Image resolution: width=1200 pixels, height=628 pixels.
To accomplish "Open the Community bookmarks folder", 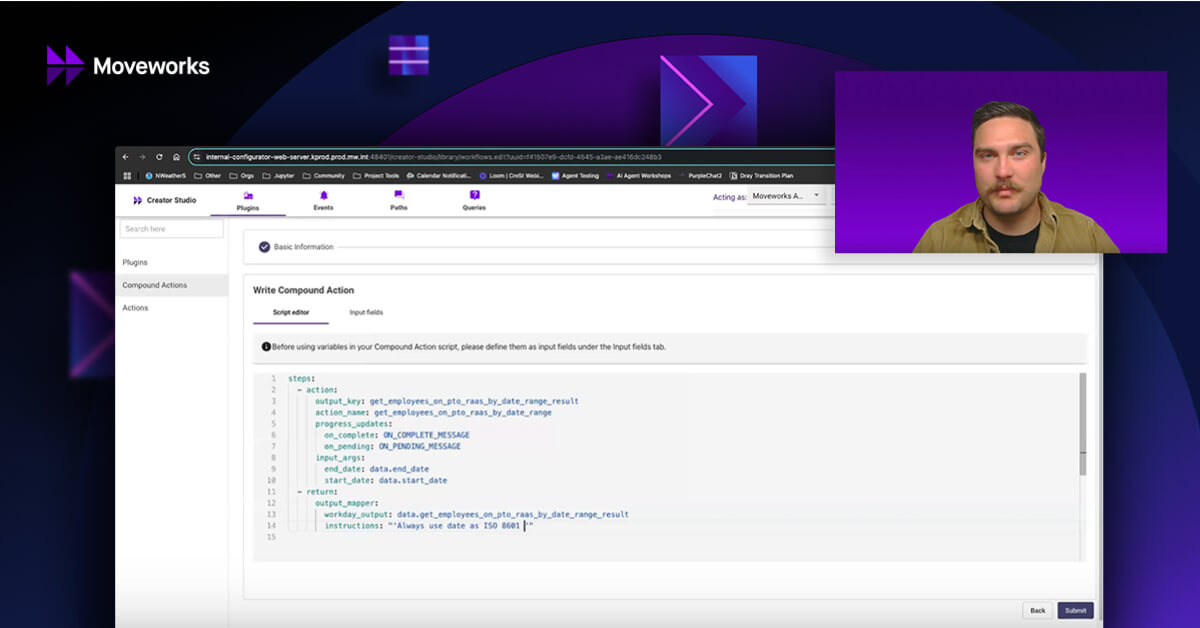I will click(x=322, y=176).
